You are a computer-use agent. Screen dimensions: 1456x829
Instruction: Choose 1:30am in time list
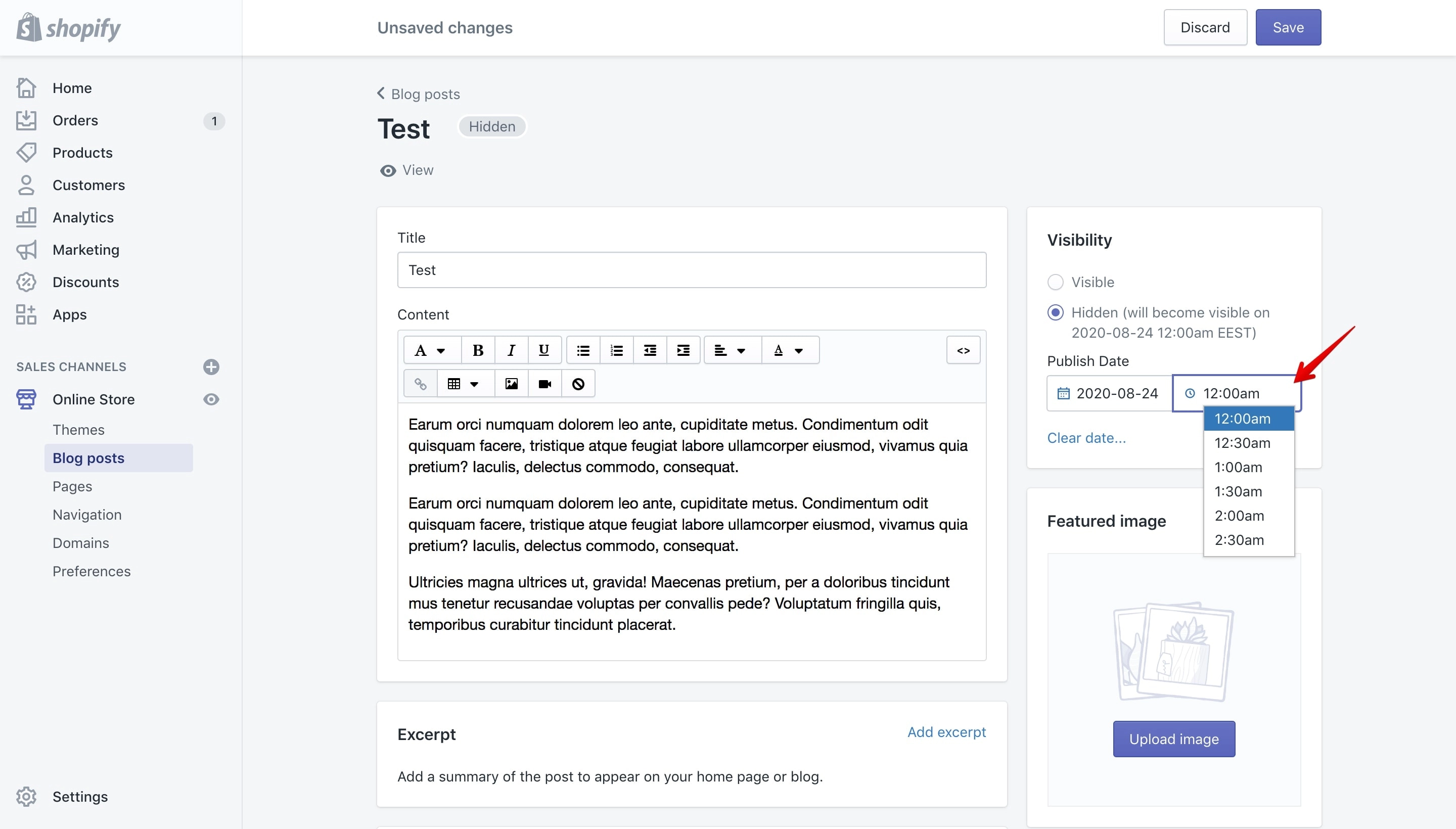(1249, 491)
